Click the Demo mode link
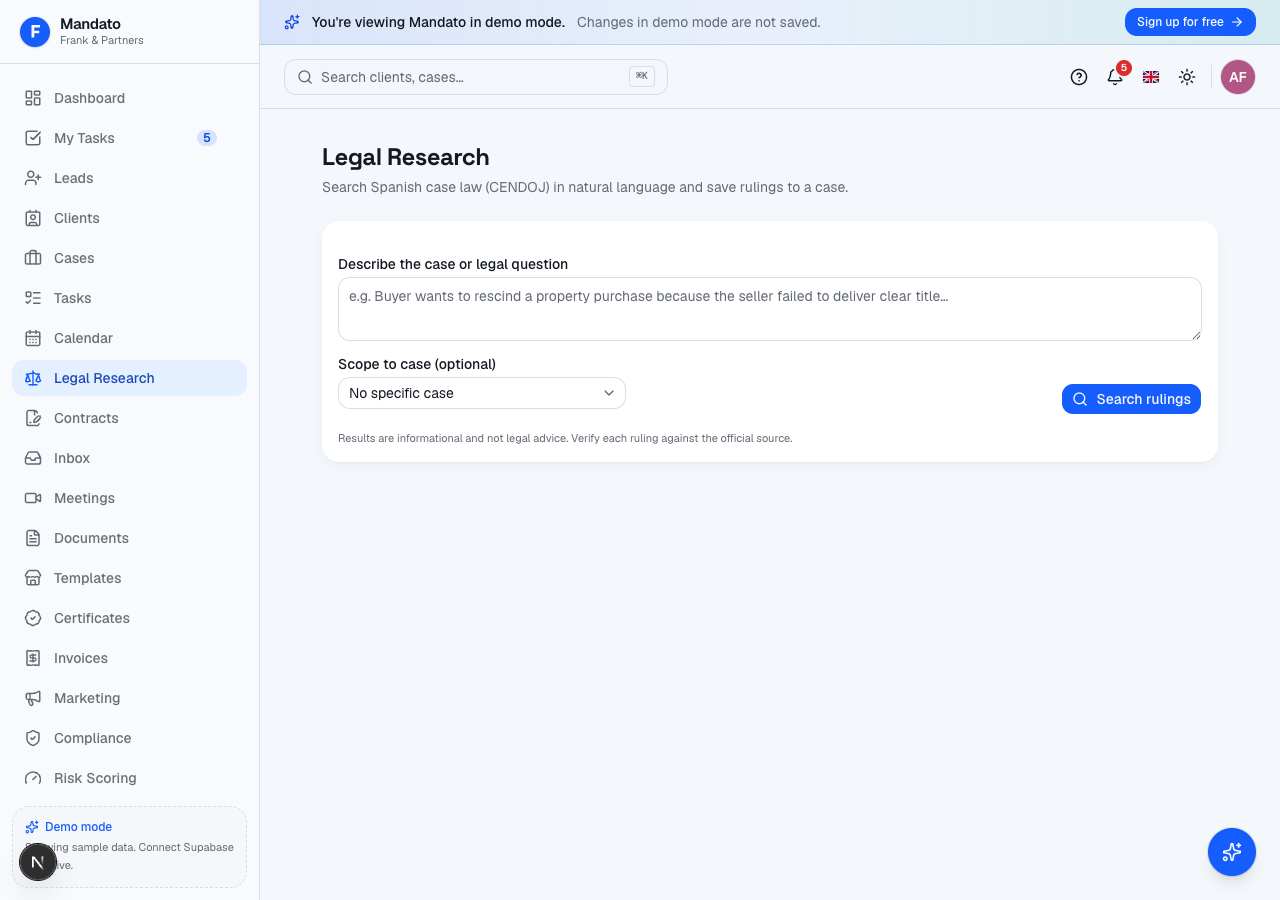Viewport: 1280px width, 900px height. click(78, 827)
